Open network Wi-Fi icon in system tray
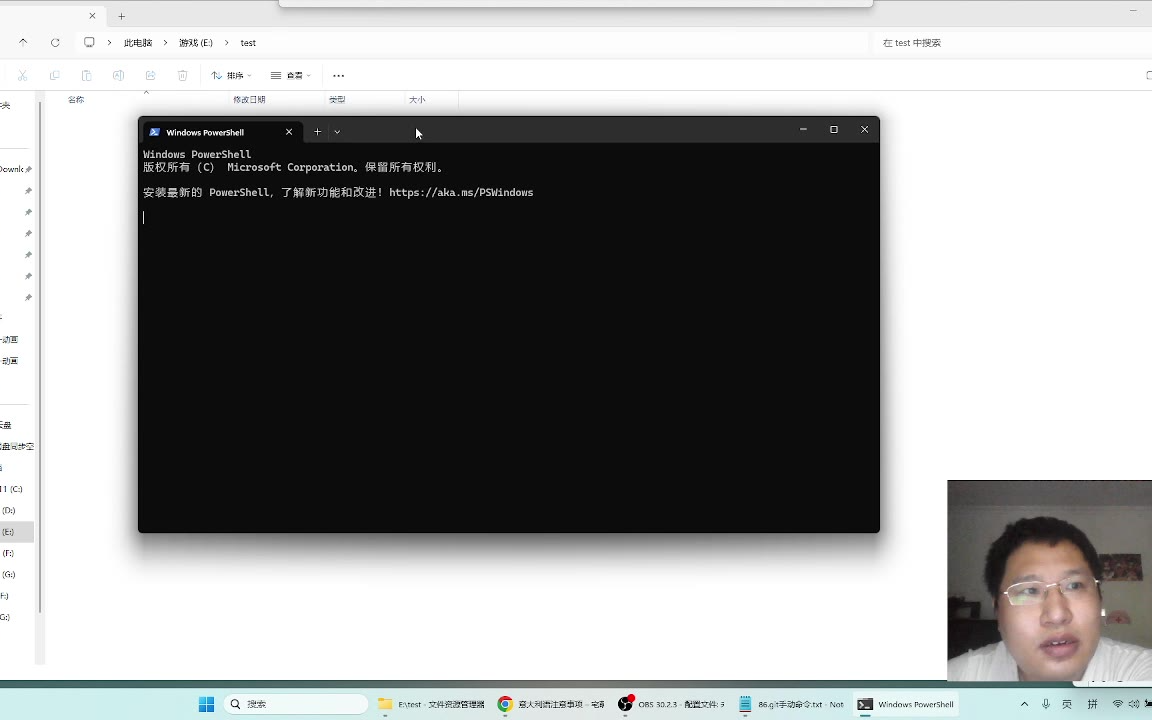The height and width of the screenshot is (720, 1152). [1117, 704]
